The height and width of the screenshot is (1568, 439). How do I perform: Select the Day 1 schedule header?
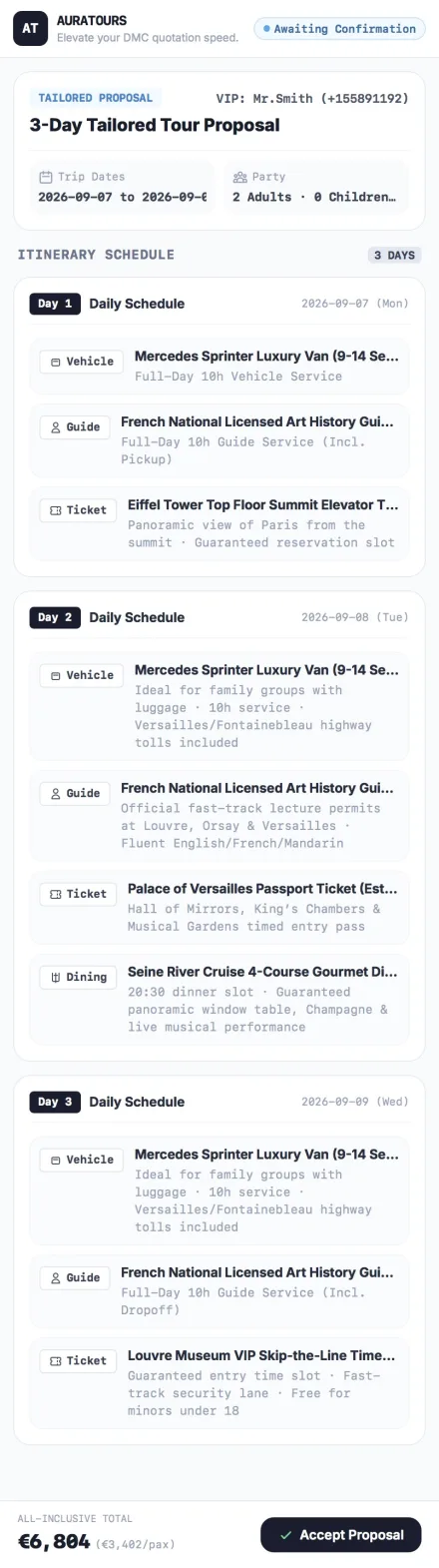[219, 304]
